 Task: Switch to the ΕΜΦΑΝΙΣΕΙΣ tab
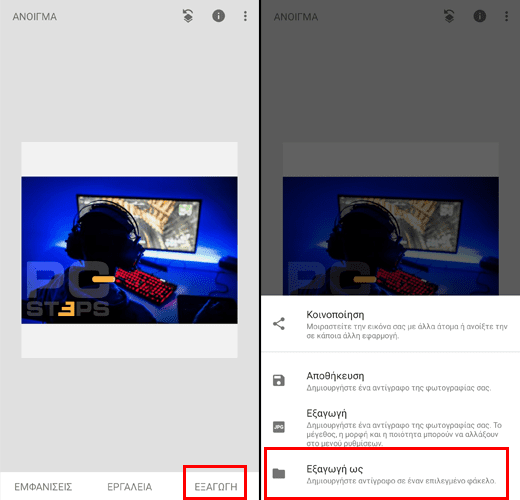(x=43, y=487)
